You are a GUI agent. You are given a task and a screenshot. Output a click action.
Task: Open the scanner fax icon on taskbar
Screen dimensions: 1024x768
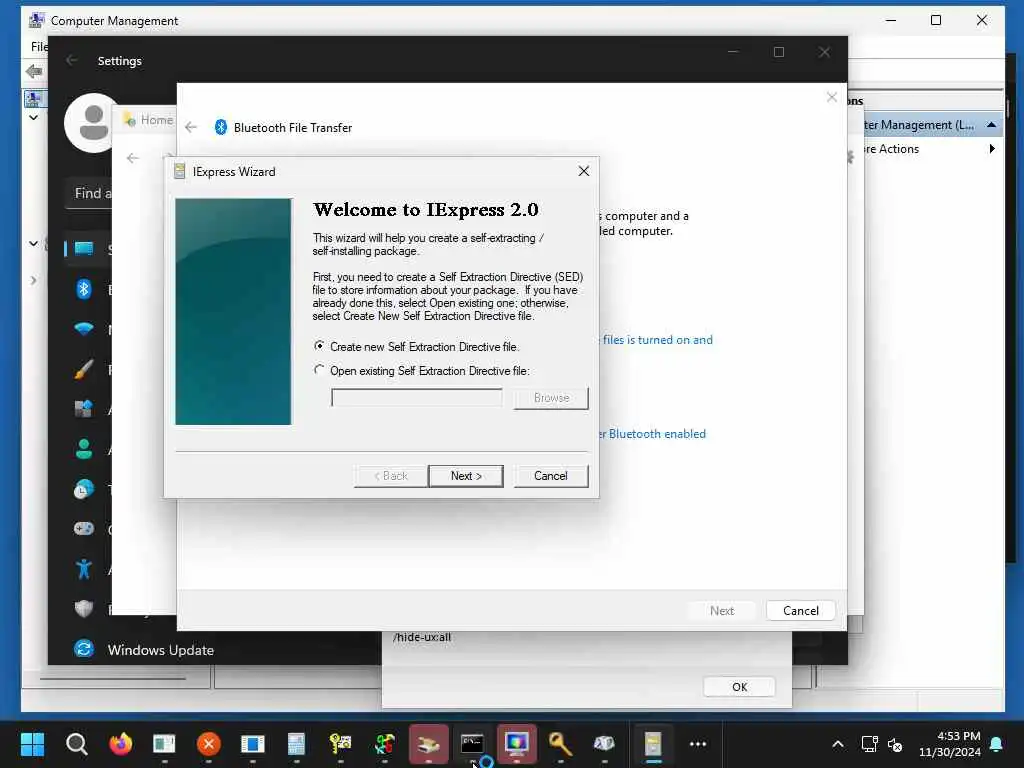428,744
